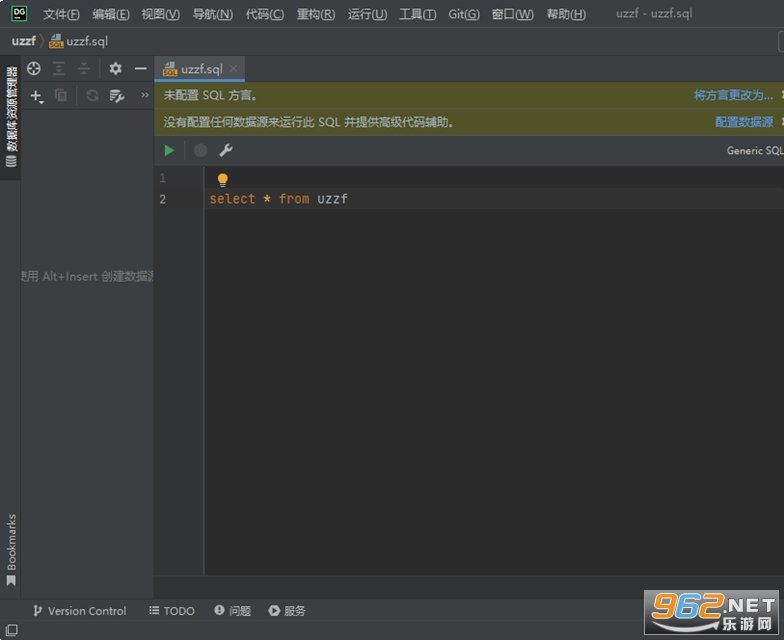Hide the database panel with minus icon
The image size is (784, 640).
point(141,68)
